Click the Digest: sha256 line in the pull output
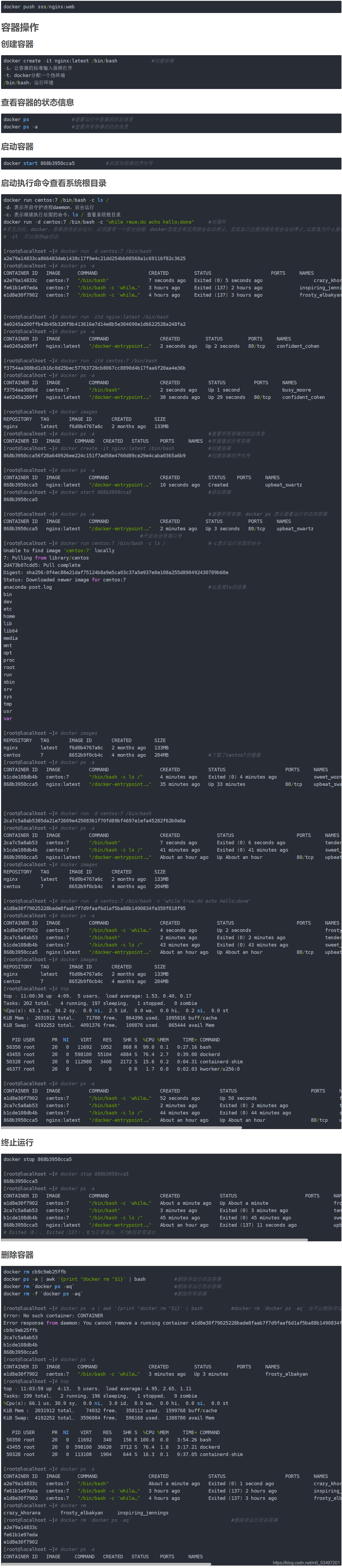 116,572
